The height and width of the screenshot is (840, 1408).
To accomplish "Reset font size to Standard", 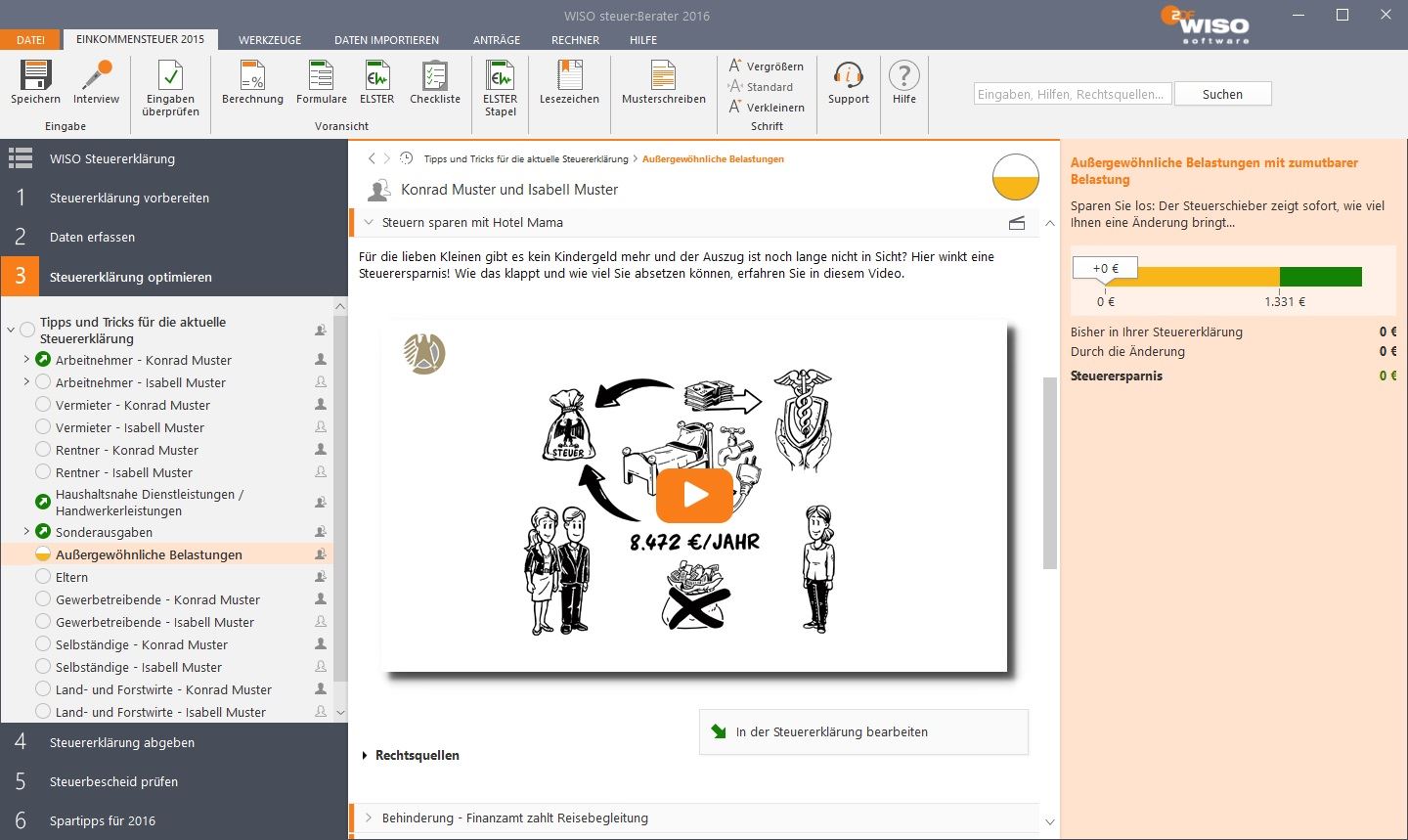I will pos(761,87).
